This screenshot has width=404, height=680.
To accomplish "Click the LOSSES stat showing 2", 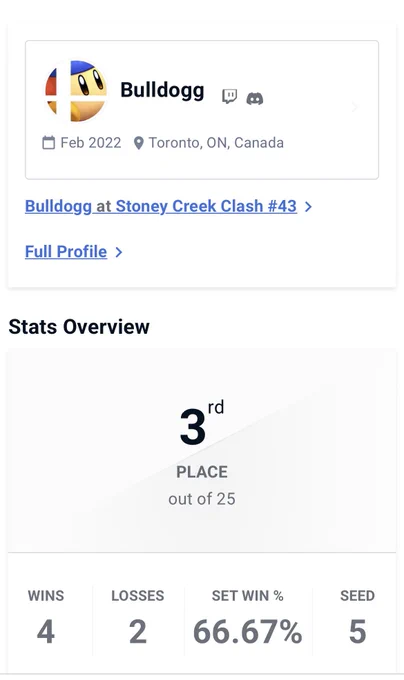I will tap(138, 617).
